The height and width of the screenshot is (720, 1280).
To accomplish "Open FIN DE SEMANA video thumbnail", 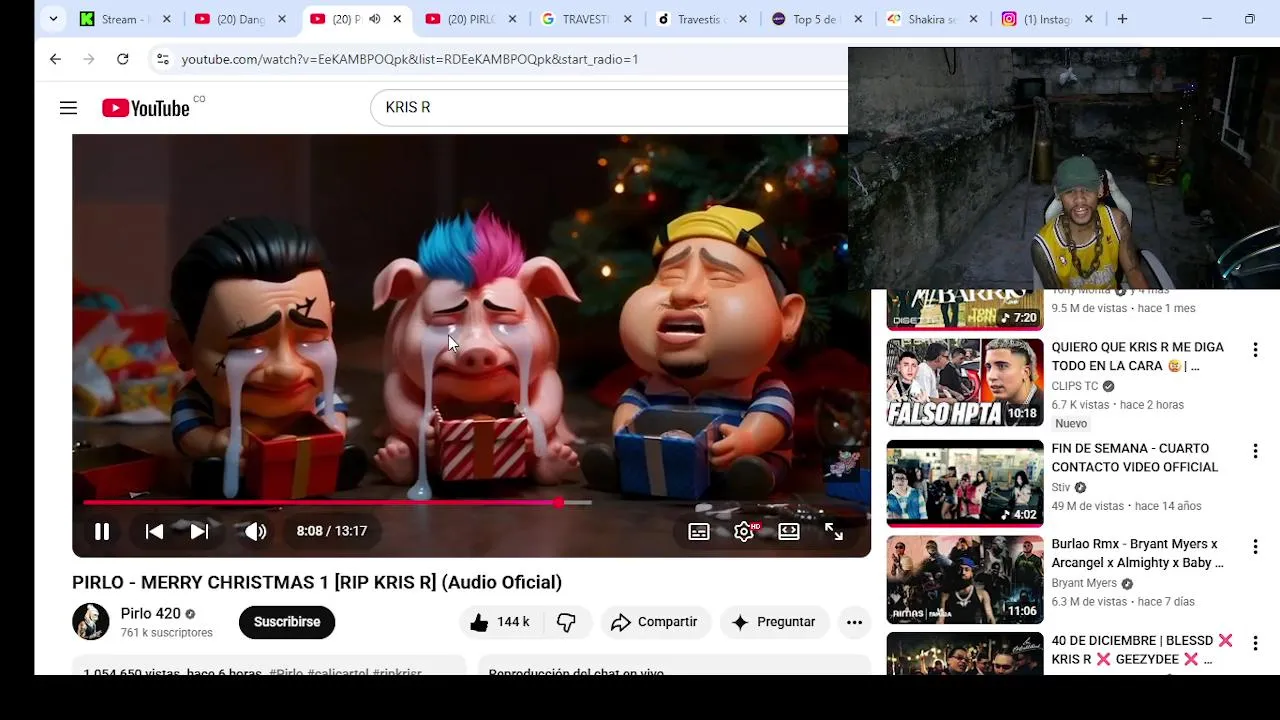I will 965,483.
